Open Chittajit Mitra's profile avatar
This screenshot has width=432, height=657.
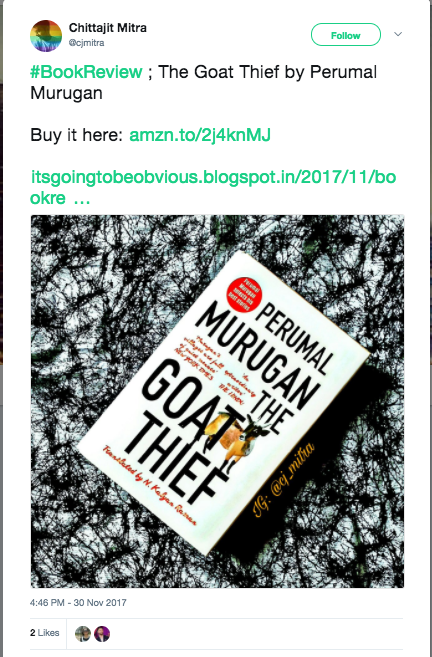click(46, 36)
